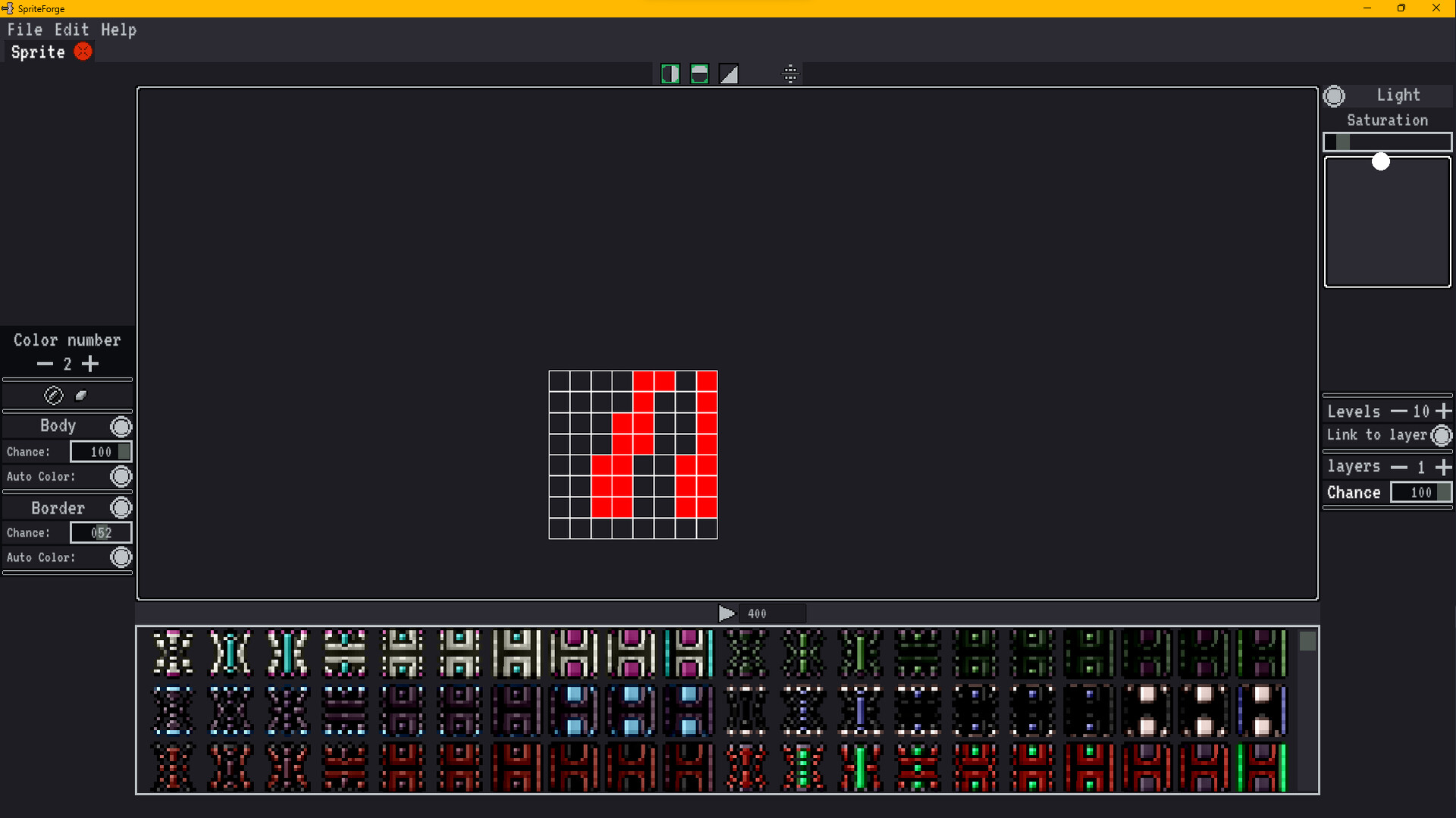The image size is (1456, 818).
Task: Select the eraser tool
Action: [81, 395]
